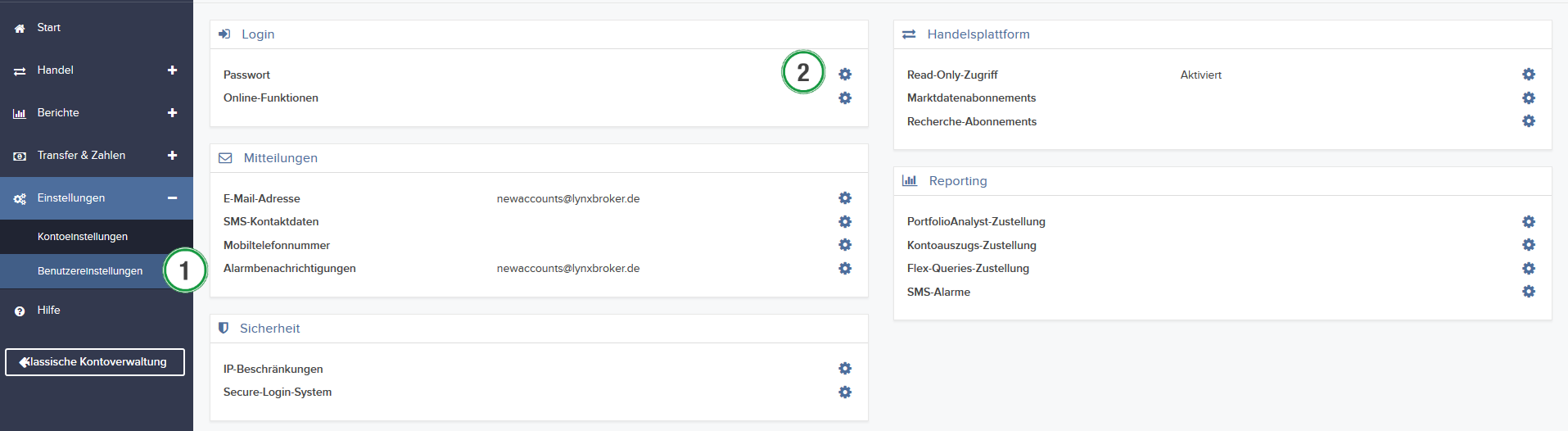Collapse the Einstellungen menu minus sign
This screenshot has height=431, width=1568.
click(172, 198)
